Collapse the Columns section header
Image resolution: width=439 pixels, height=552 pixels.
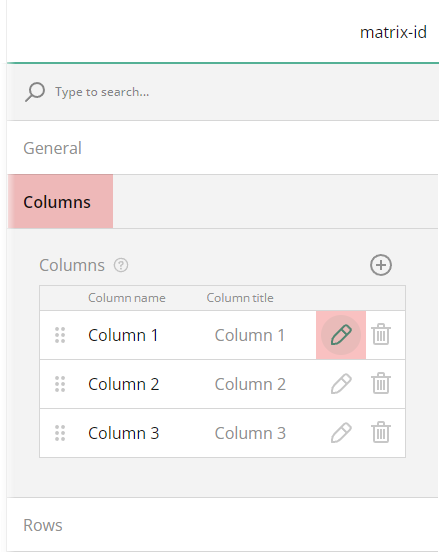(223, 202)
